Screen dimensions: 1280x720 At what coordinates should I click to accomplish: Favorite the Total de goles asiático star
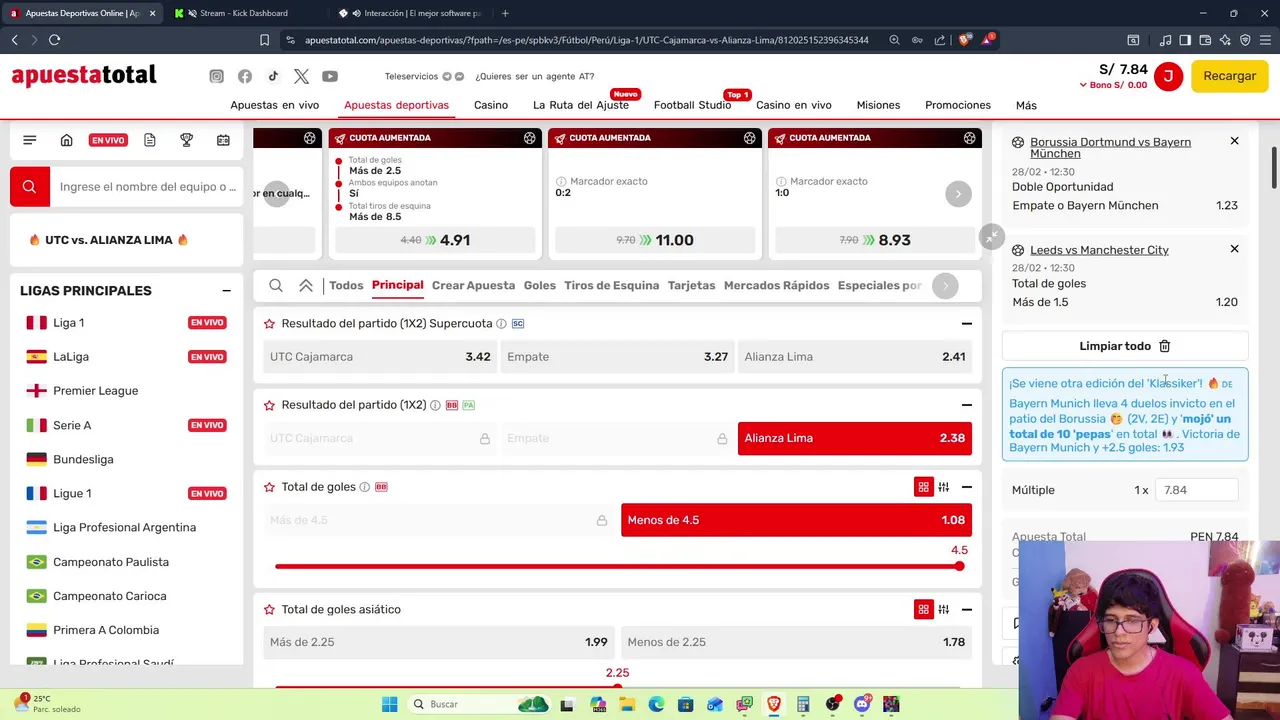point(269,609)
